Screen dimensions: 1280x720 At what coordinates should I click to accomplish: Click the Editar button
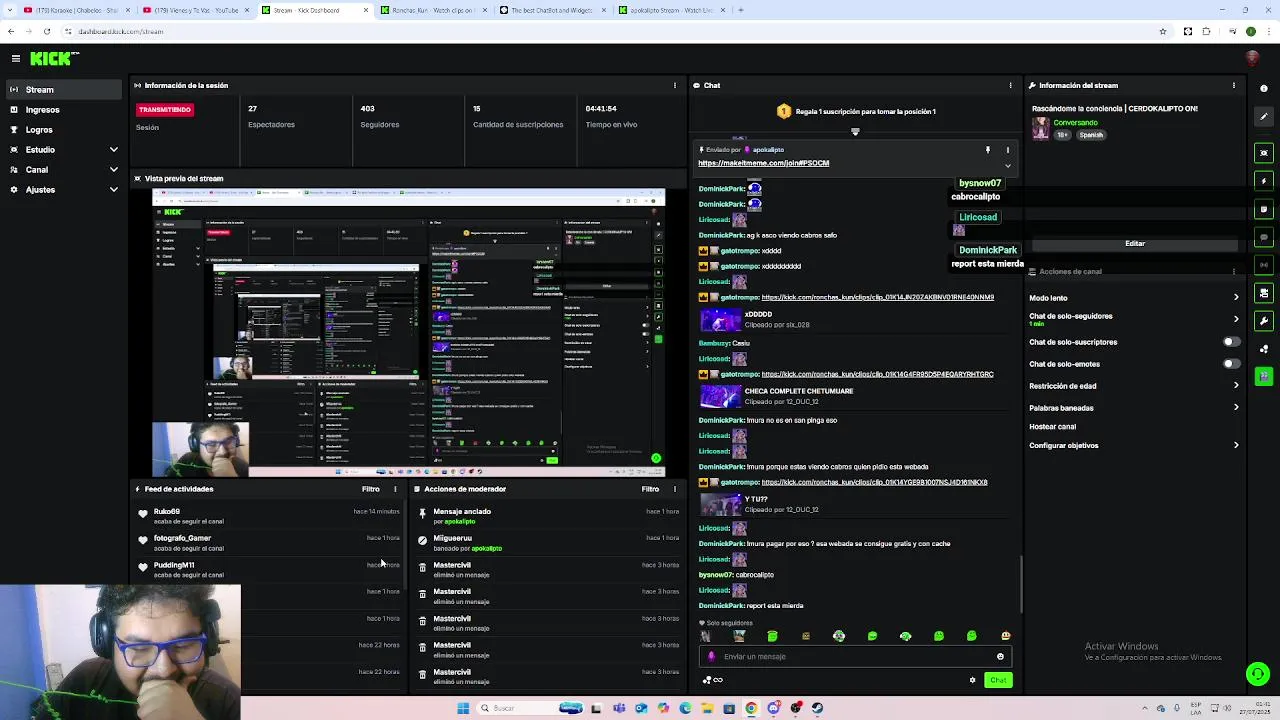tap(1135, 244)
